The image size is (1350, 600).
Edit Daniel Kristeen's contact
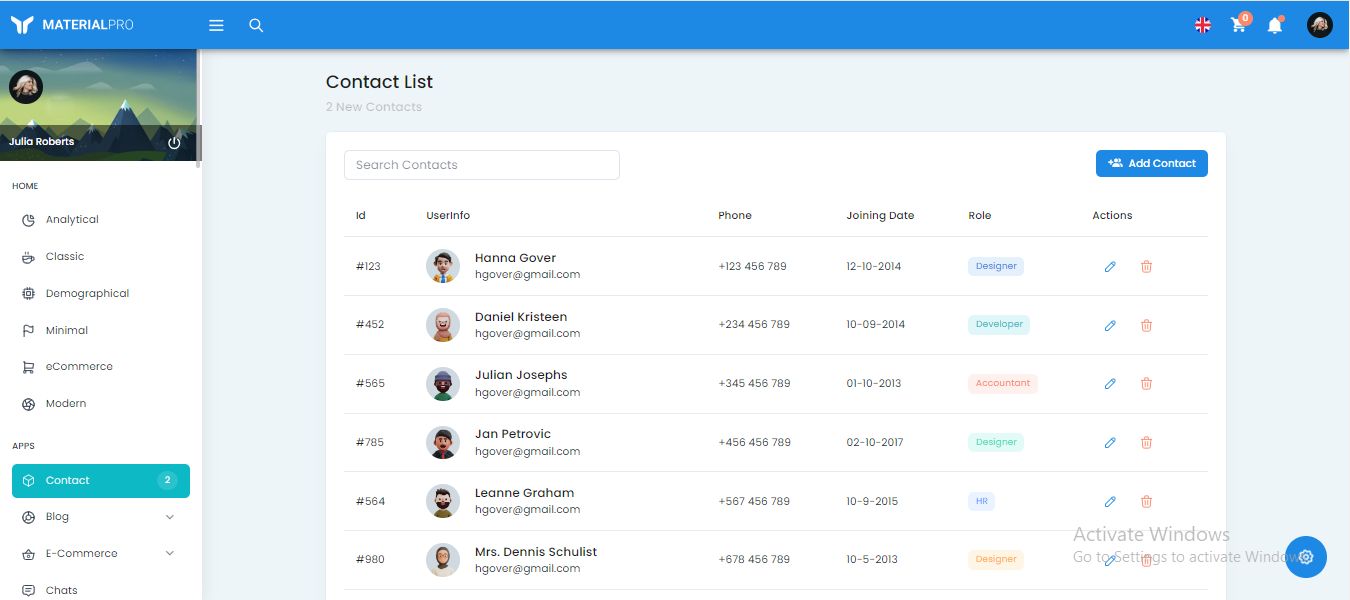point(1110,326)
